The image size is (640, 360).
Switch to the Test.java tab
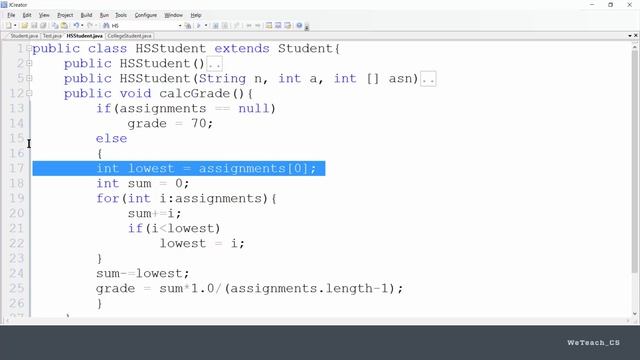tap(52, 36)
